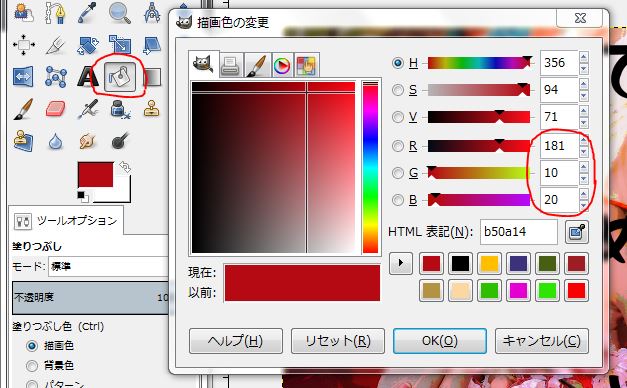The width and height of the screenshot is (627, 388).
Task: Switch to the Watercolor brush tab
Action: pyautogui.click(x=257, y=65)
